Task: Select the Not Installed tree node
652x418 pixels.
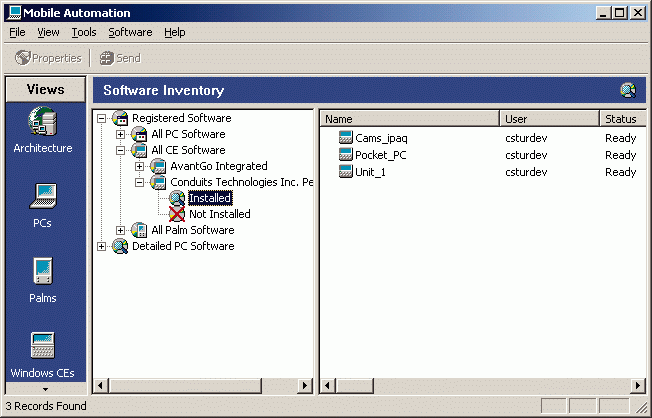Action: click(219, 214)
